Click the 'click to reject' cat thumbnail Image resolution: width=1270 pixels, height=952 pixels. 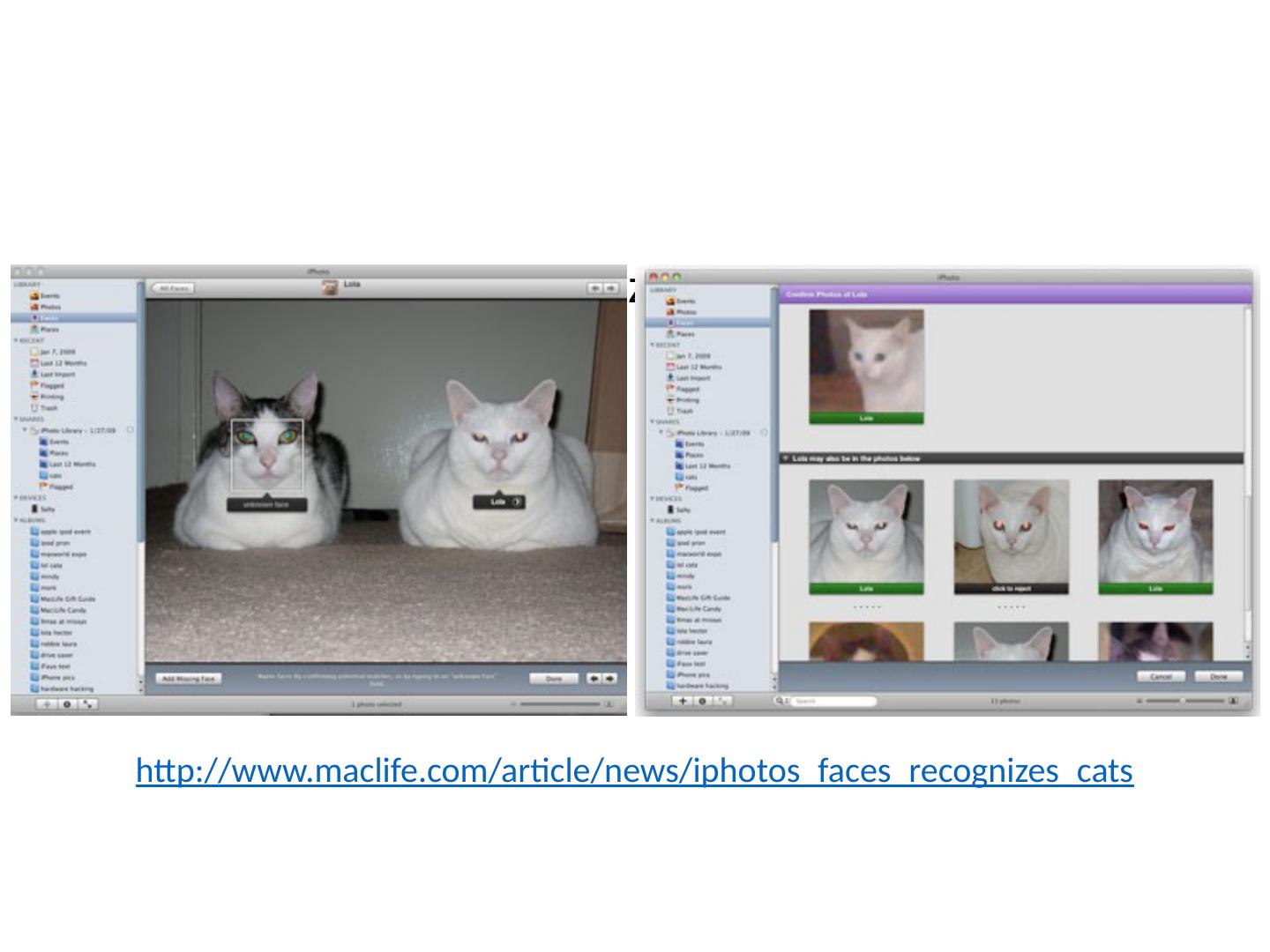pyautogui.click(x=1011, y=537)
